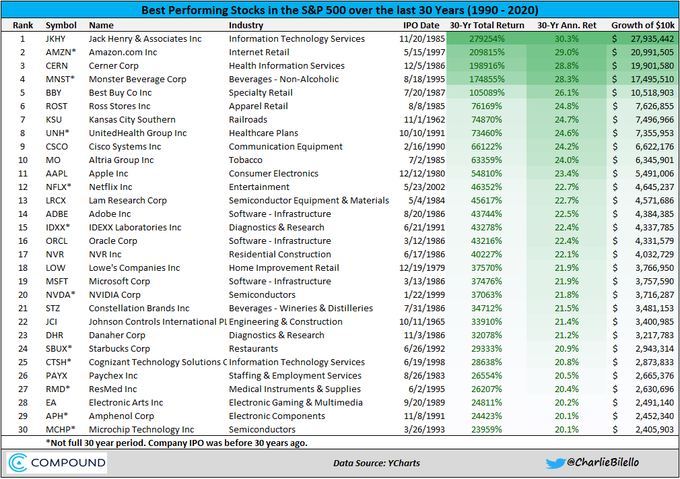This screenshot has height=479, width=680.
Task: Click the Growth of $10k header
Action: 643,25
